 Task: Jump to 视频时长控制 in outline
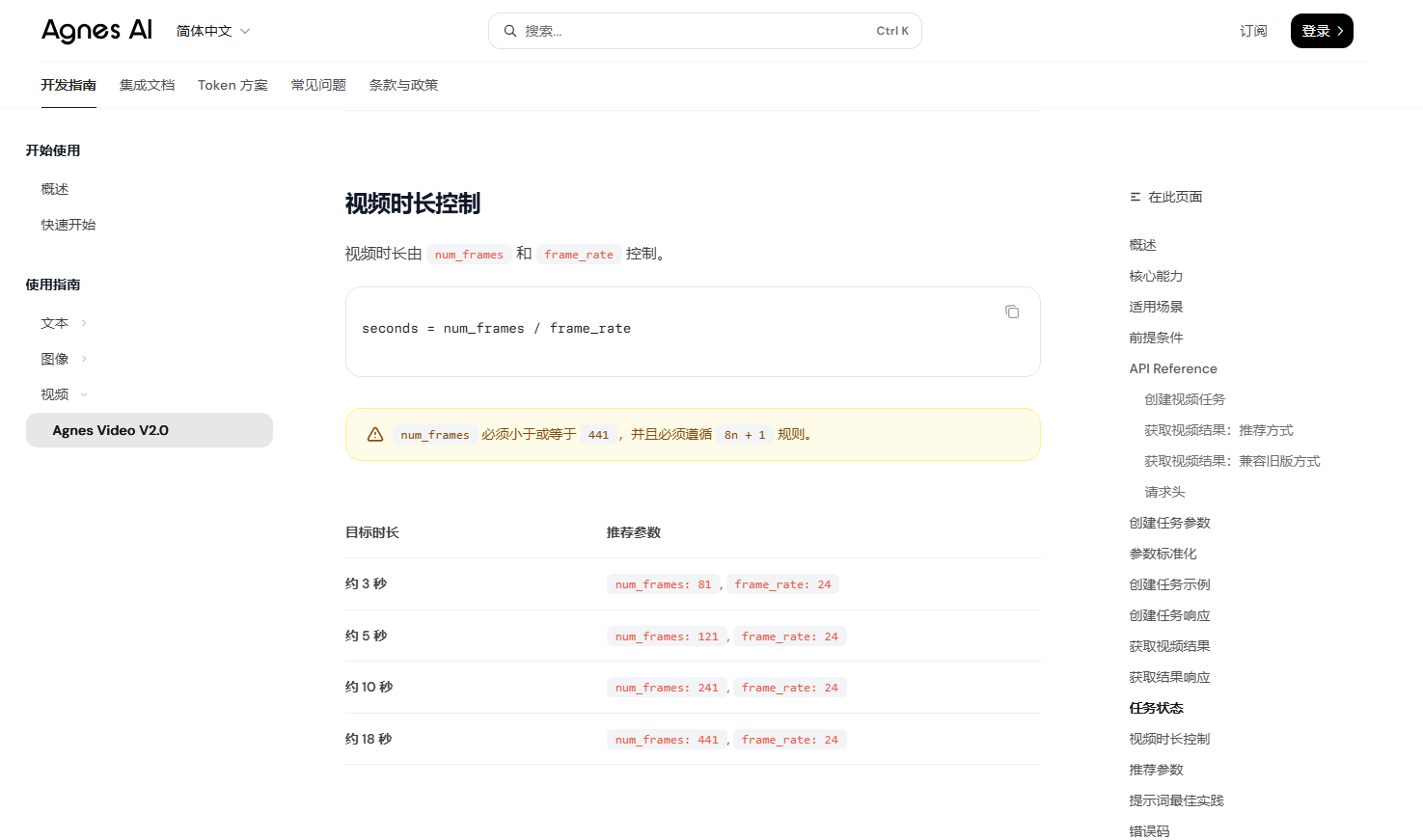point(1169,739)
